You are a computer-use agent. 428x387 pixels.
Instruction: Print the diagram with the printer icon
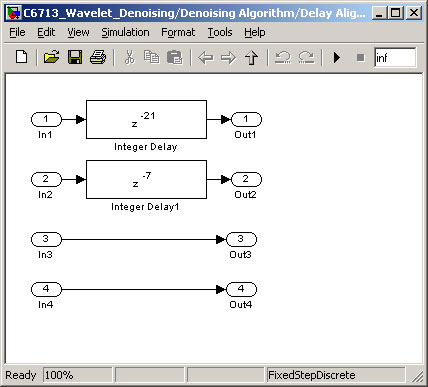(x=98, y=57)
